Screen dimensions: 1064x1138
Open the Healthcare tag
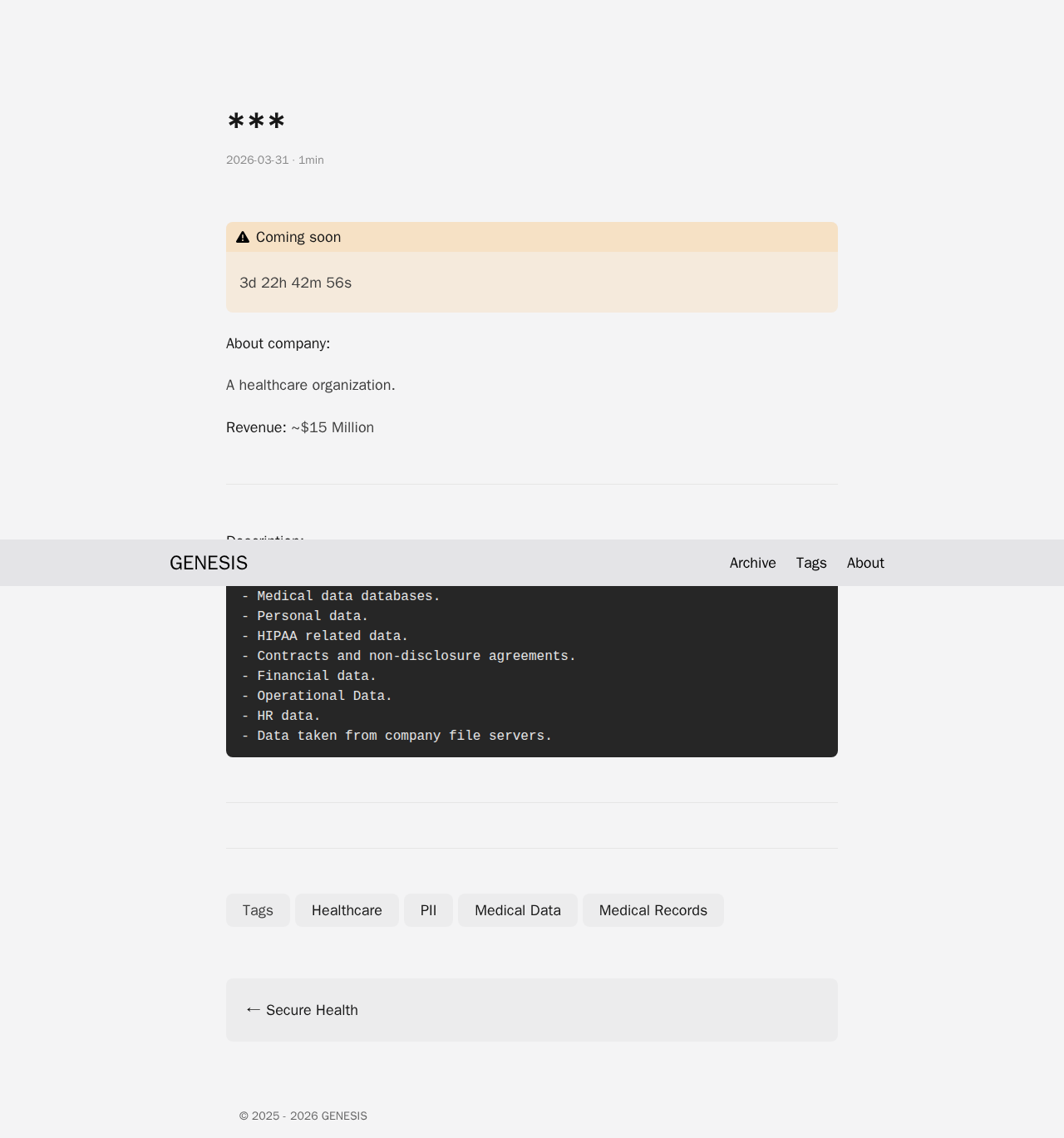tap(347, 910)
